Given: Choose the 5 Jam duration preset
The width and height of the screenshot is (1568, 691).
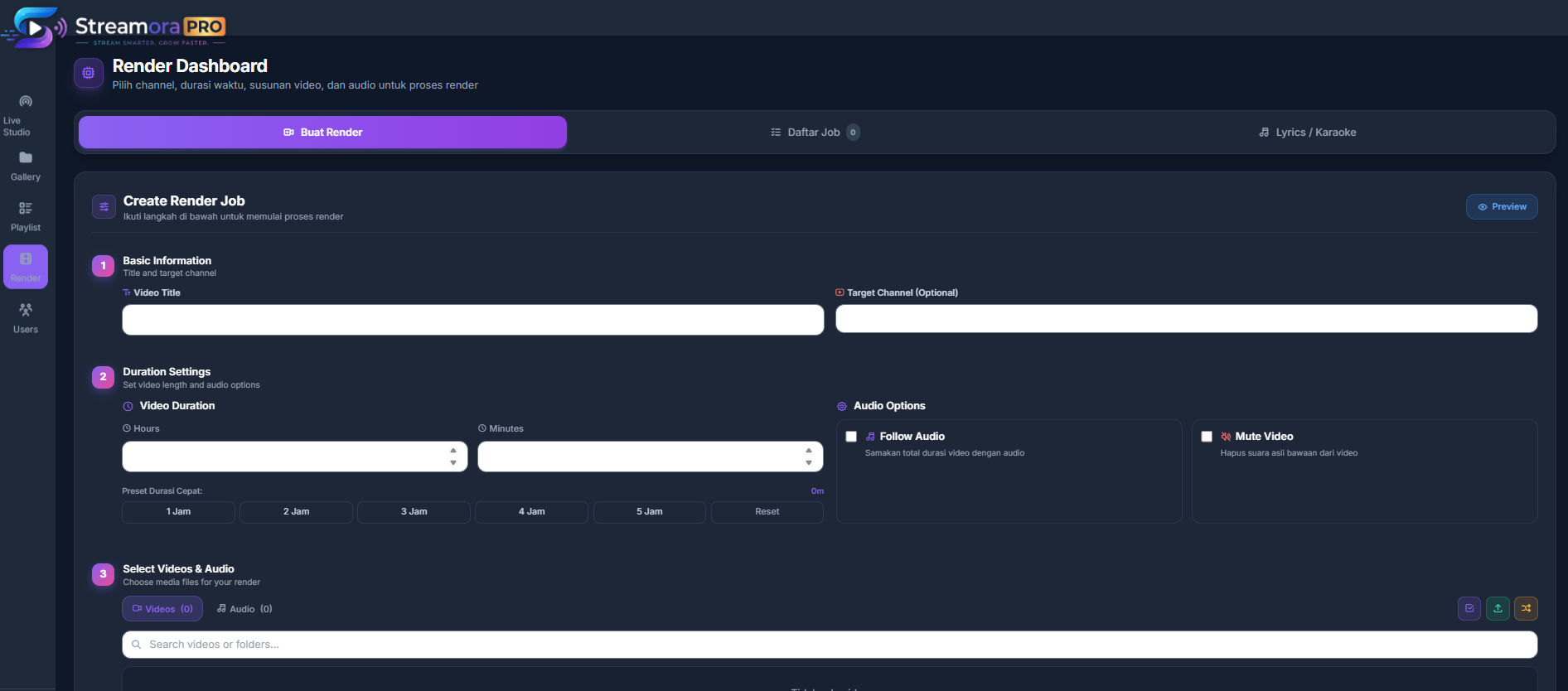Looking at the screenshot, I should [649, 512].
